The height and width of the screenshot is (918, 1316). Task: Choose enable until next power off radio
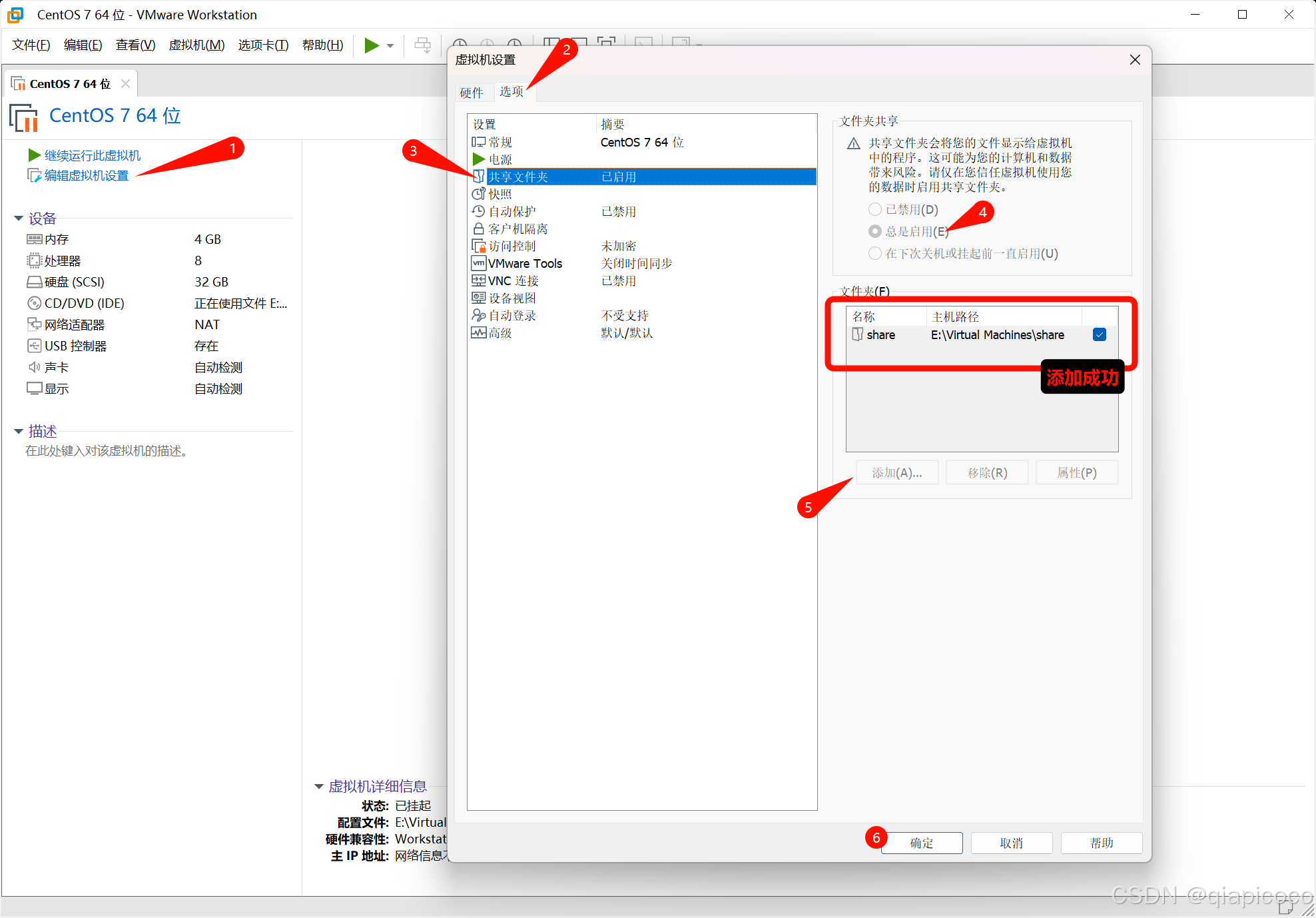[x=875, y=253]
